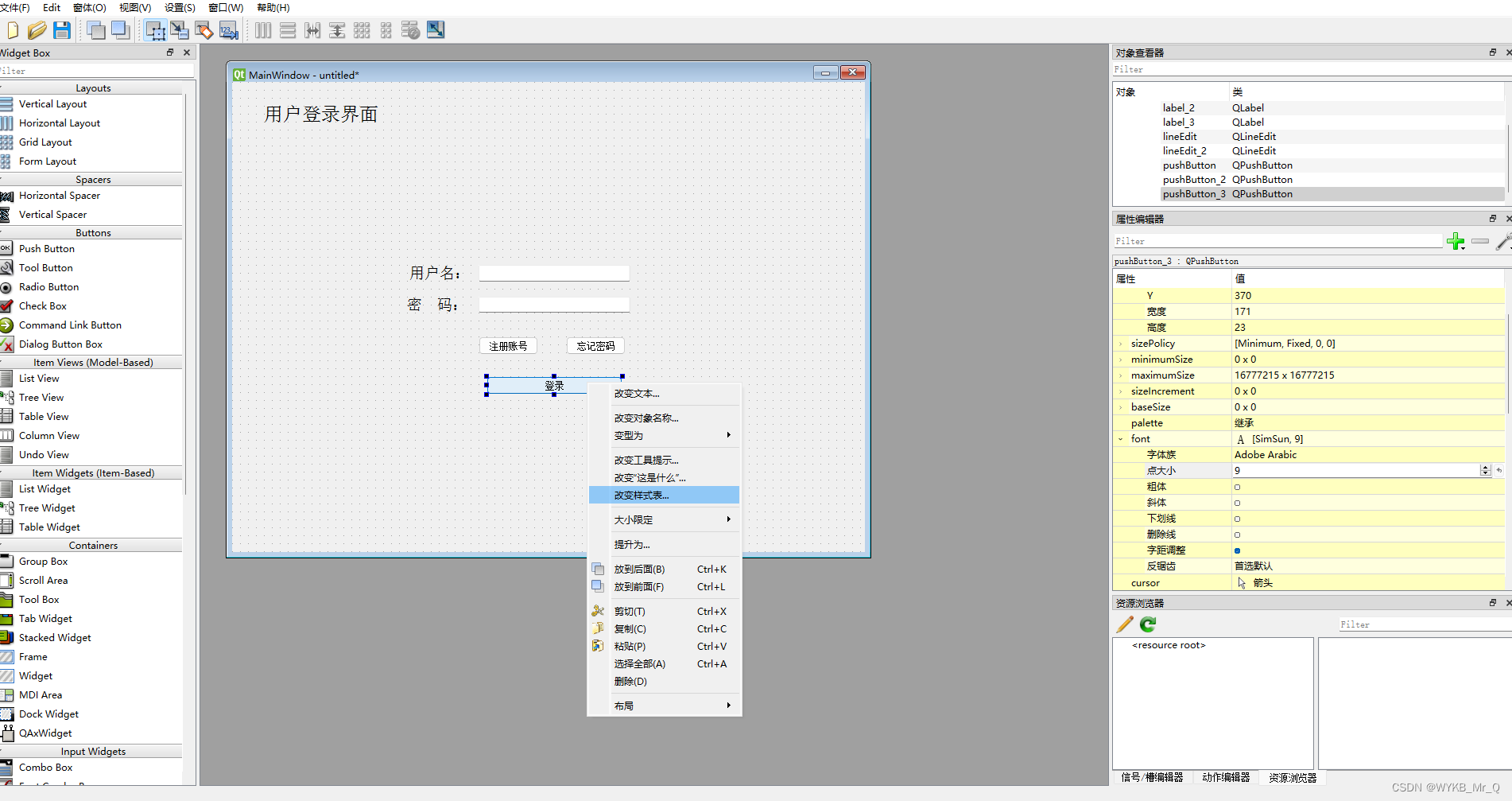The height and width of the screenshot is (801, 1512).
Task: Expand the maximumSize property
Action: click(1121, 375)
